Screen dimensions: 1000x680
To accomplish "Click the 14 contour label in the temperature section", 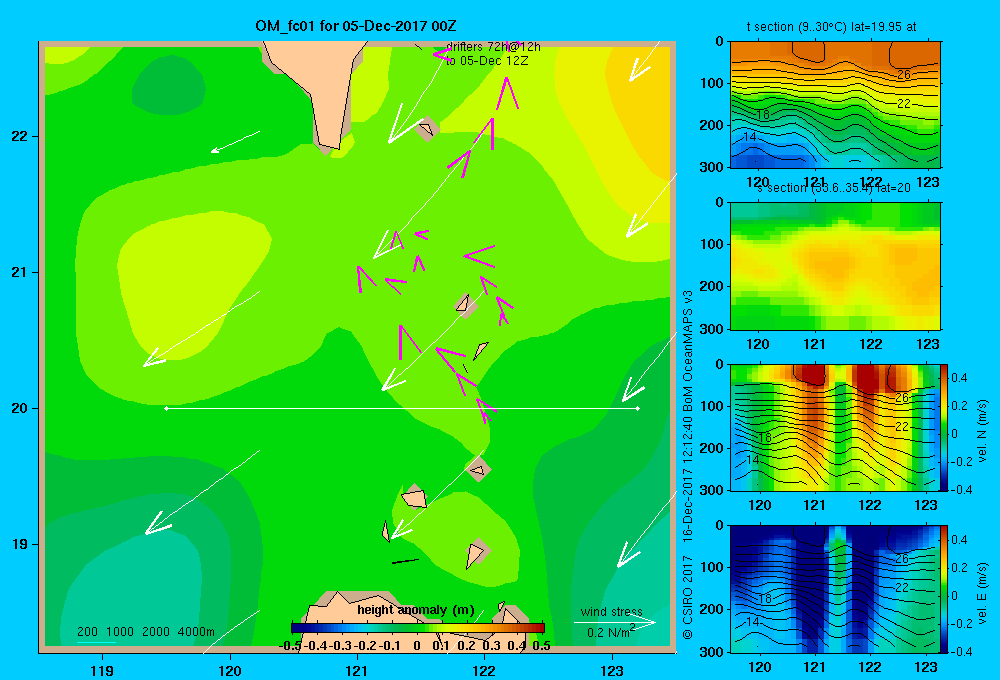I will (x=749, y=137).
